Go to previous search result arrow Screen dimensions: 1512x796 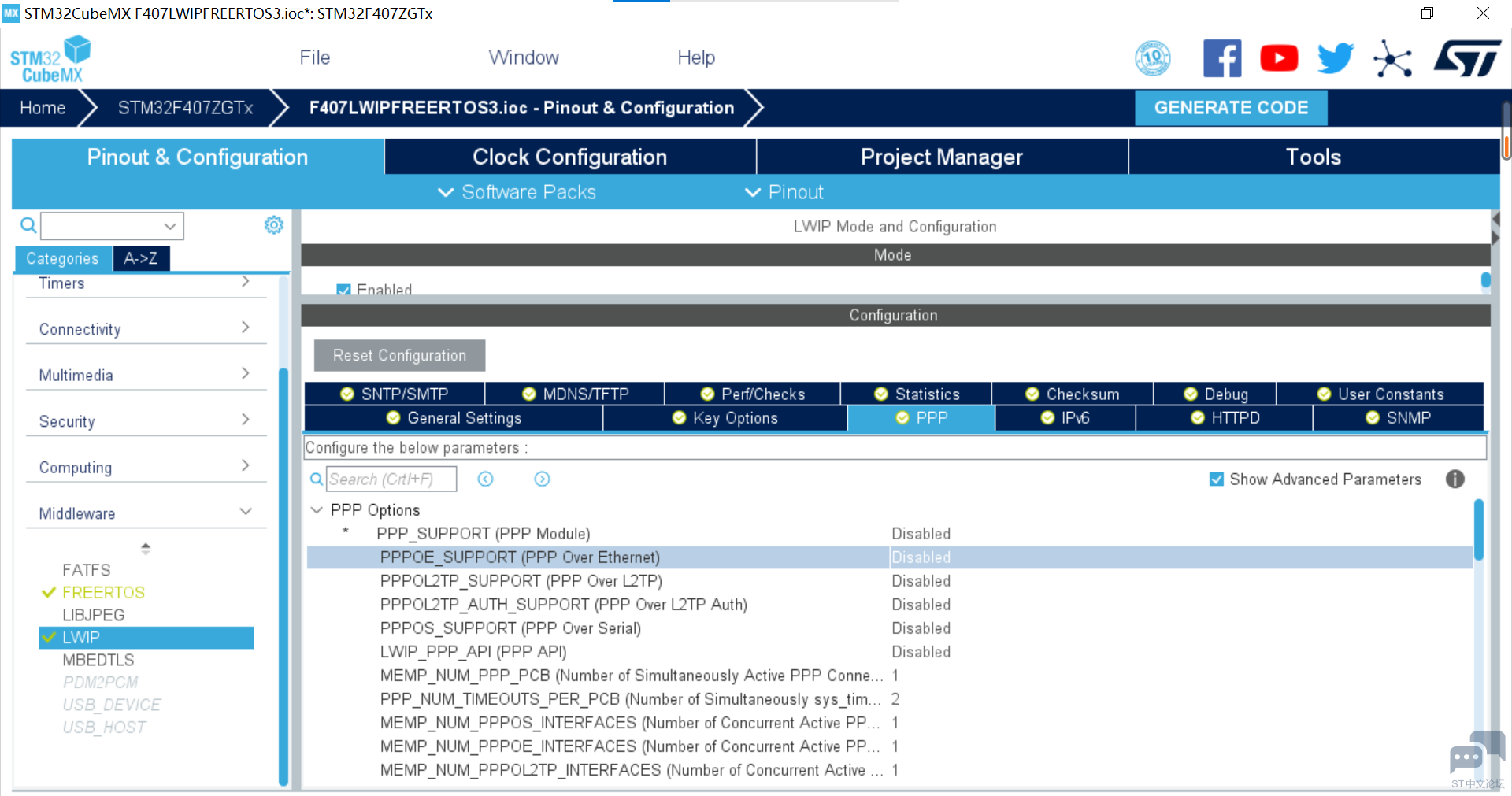485,479
